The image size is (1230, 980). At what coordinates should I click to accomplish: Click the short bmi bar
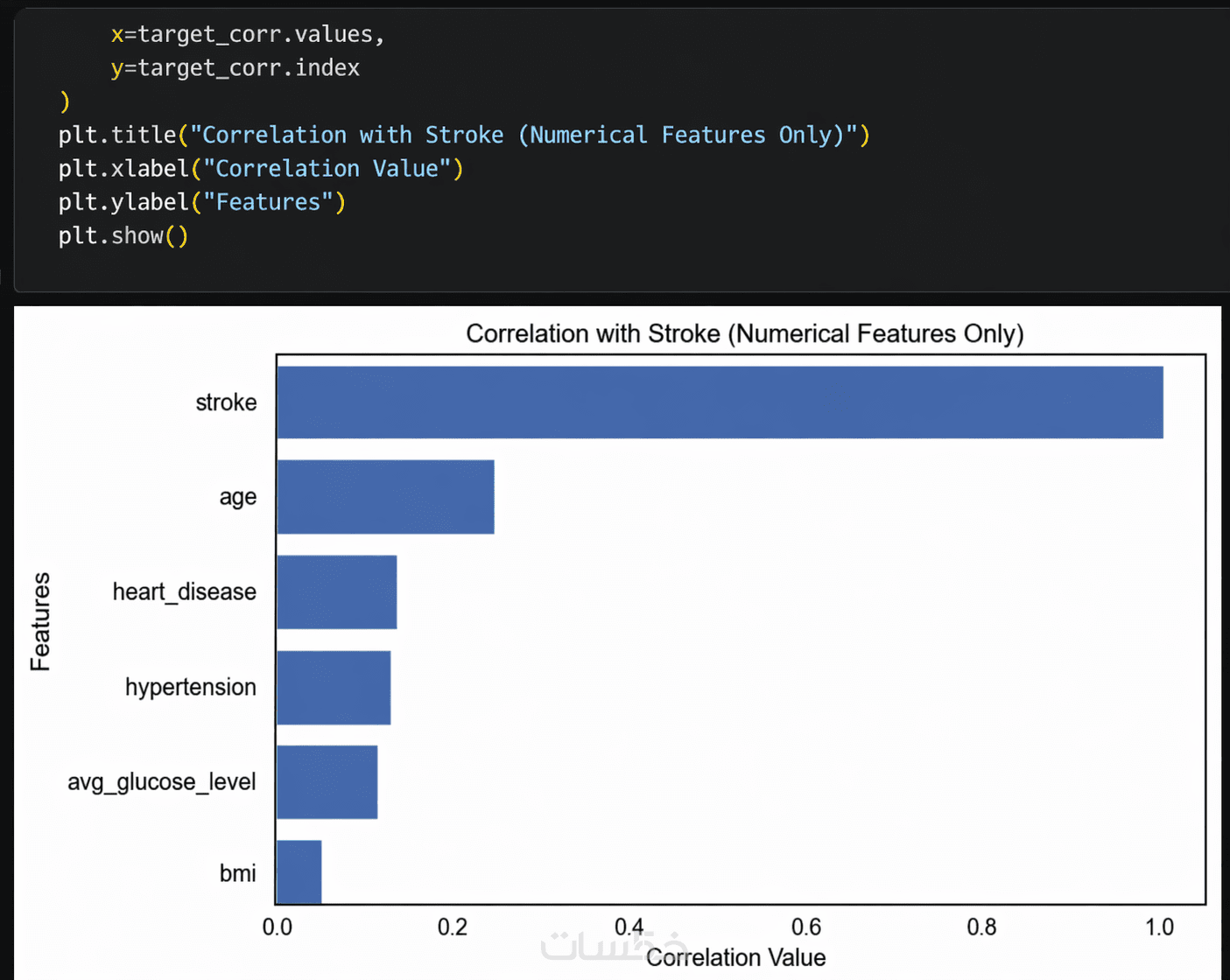point(299,872)
